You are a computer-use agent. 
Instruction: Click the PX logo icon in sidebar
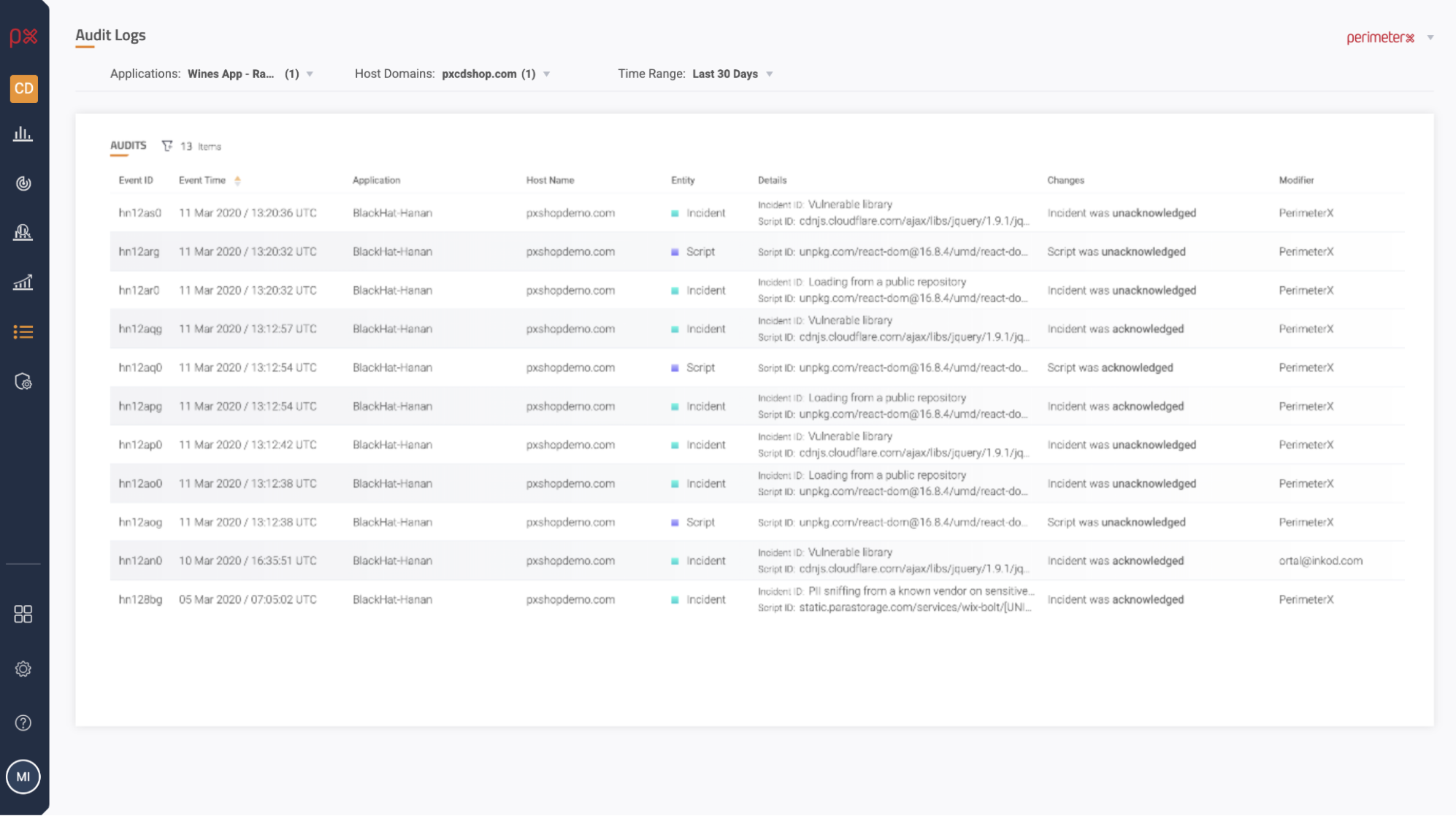(x=23, y=36)
